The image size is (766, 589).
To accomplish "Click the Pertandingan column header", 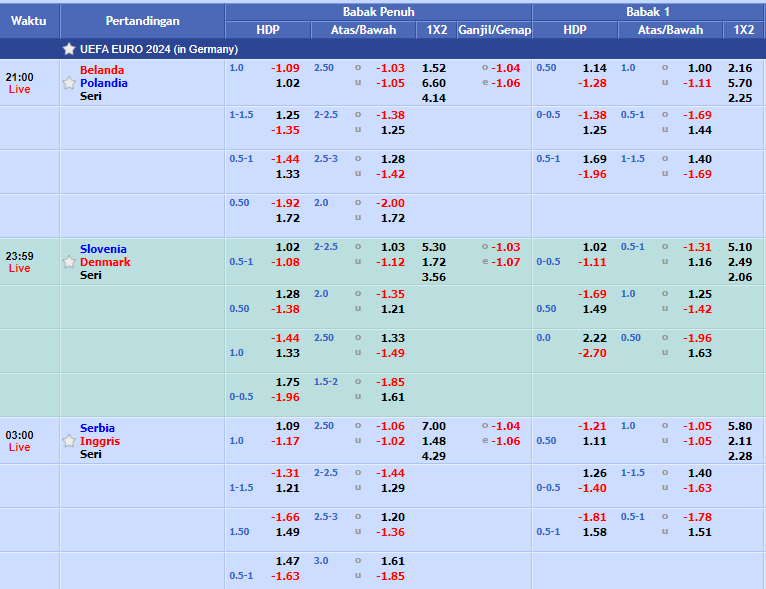I will pos(142,21).
